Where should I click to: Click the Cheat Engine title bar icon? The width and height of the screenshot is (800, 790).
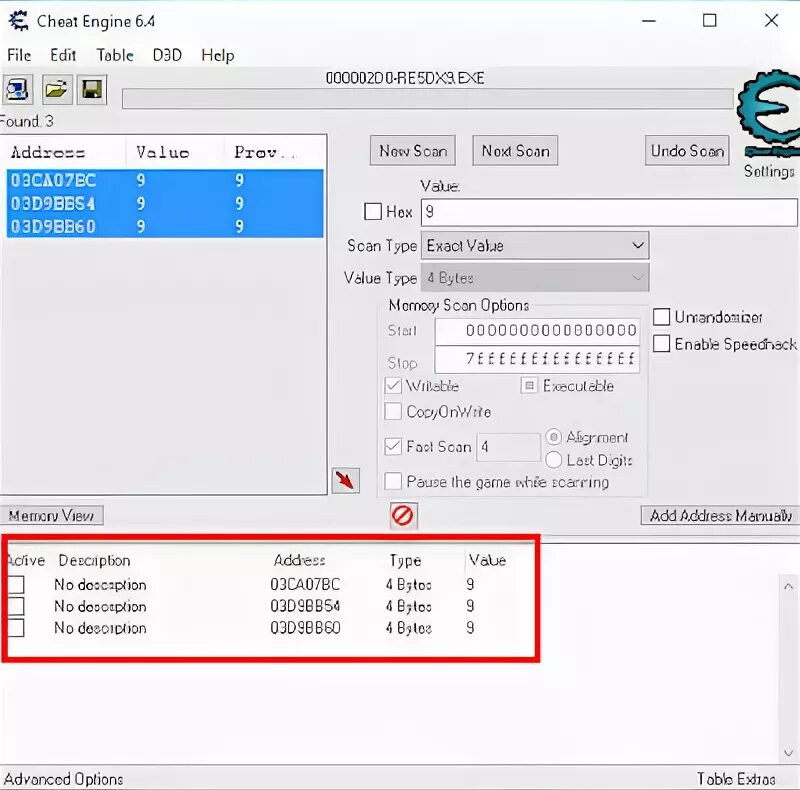18,21
